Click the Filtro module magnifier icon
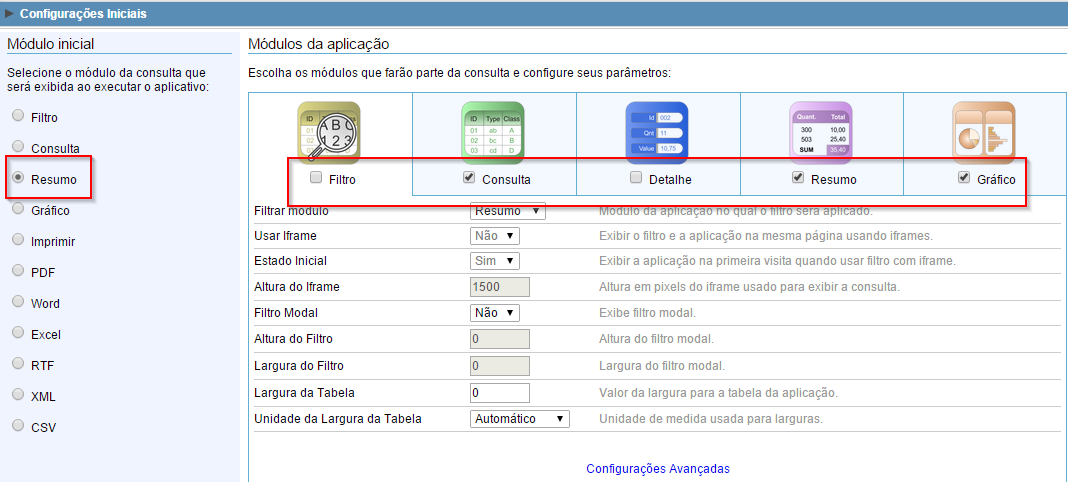 click(x=329, y=131)
